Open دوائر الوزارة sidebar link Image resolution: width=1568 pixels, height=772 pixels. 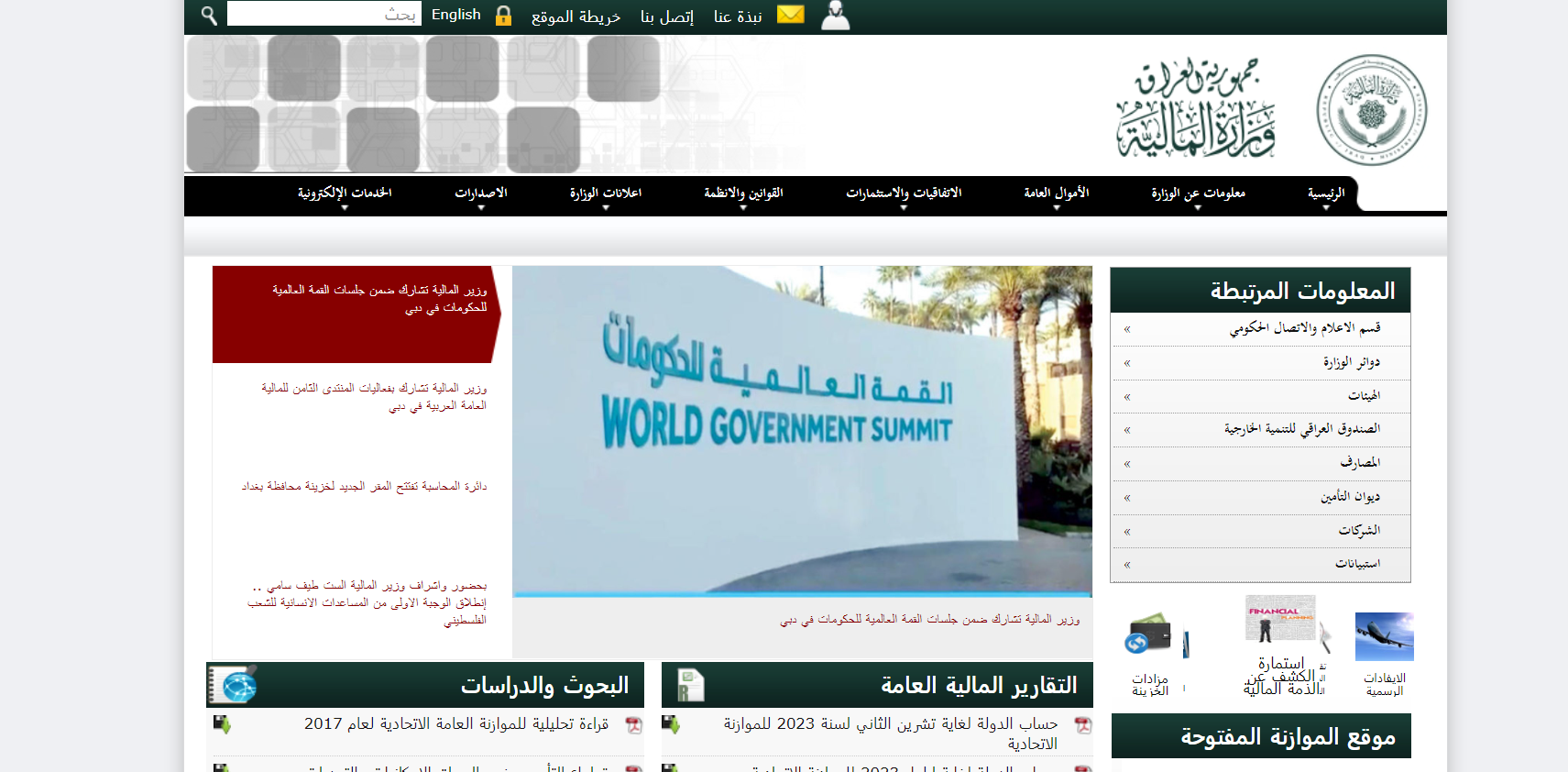pos(1351,362)
